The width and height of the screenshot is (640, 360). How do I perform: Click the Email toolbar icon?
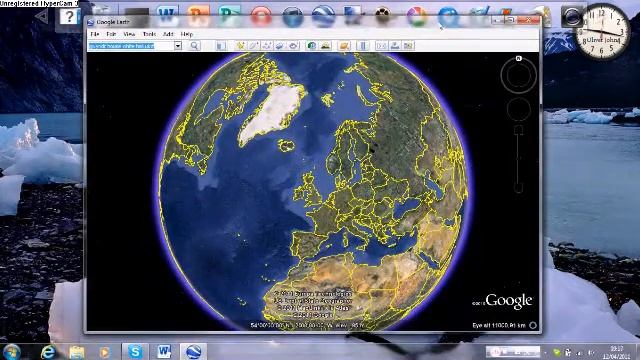(381, 46)
